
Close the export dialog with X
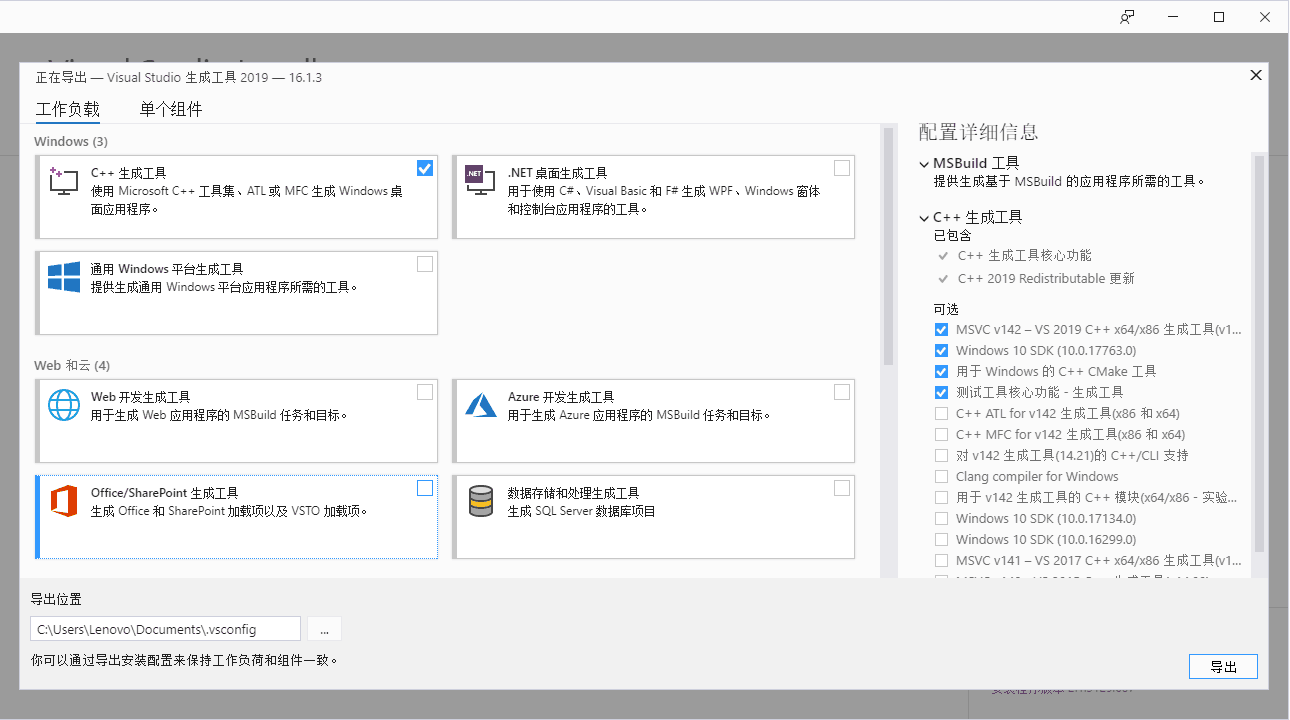pyautogui.click(x=1256, y=75)
